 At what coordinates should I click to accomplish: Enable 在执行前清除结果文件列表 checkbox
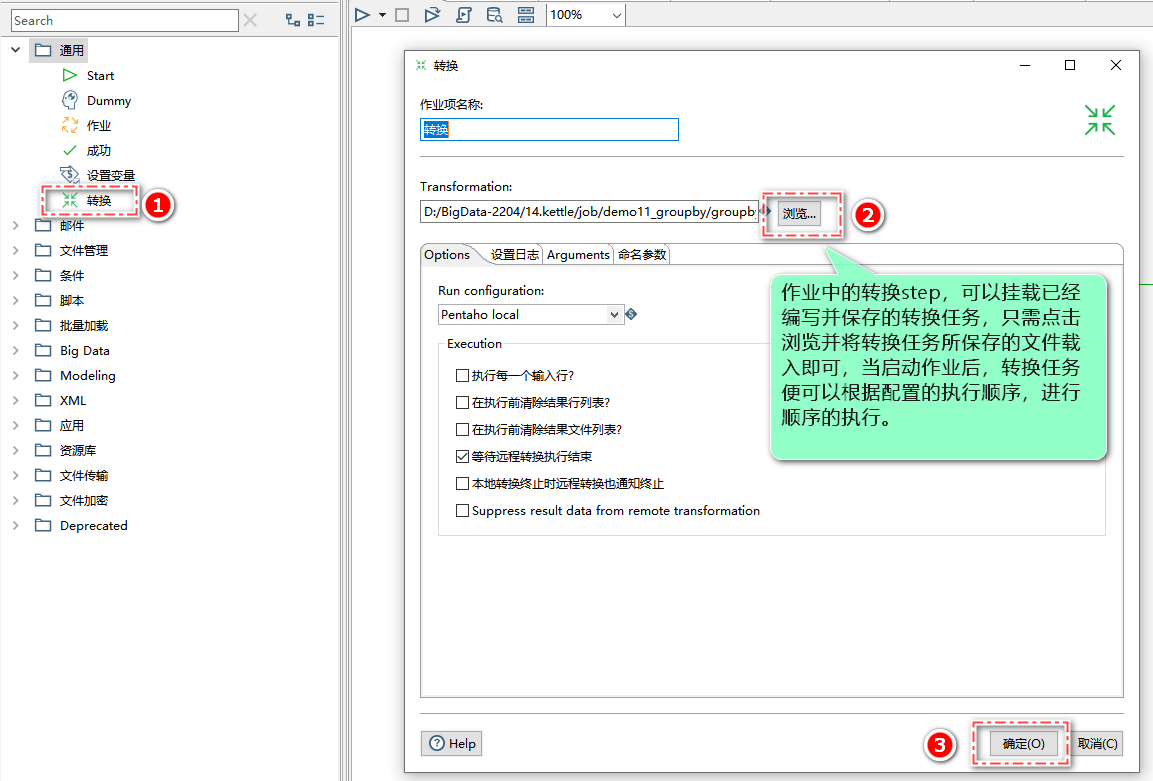pyautogui.click(x=462, y=429)
